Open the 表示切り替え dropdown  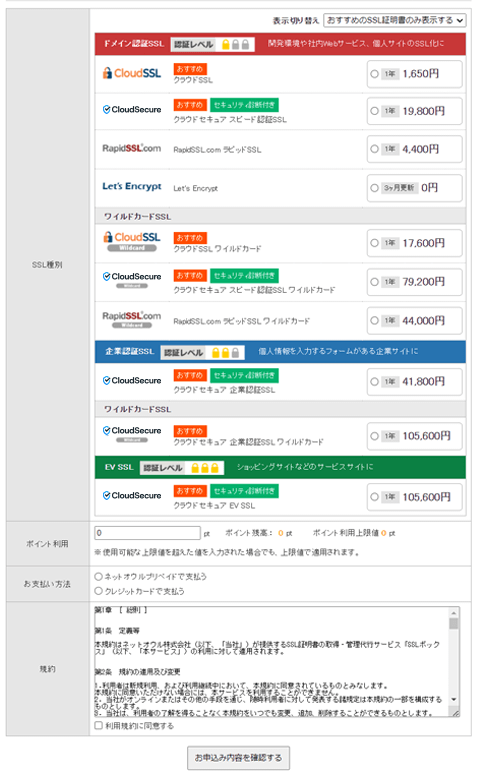click(395, 20)
